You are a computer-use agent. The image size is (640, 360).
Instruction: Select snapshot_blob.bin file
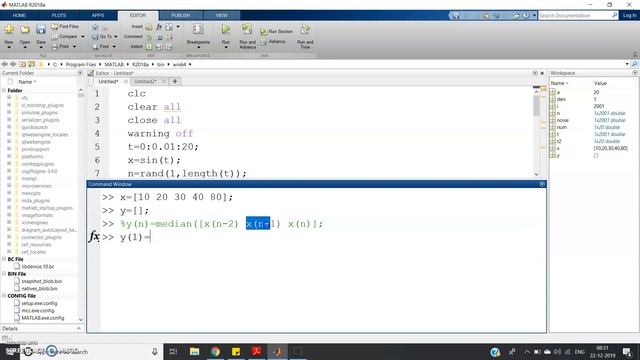[x=41, y=281]
